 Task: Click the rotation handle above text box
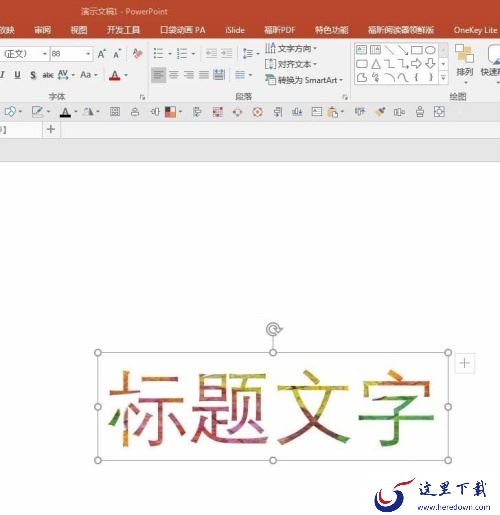point(273,330)
